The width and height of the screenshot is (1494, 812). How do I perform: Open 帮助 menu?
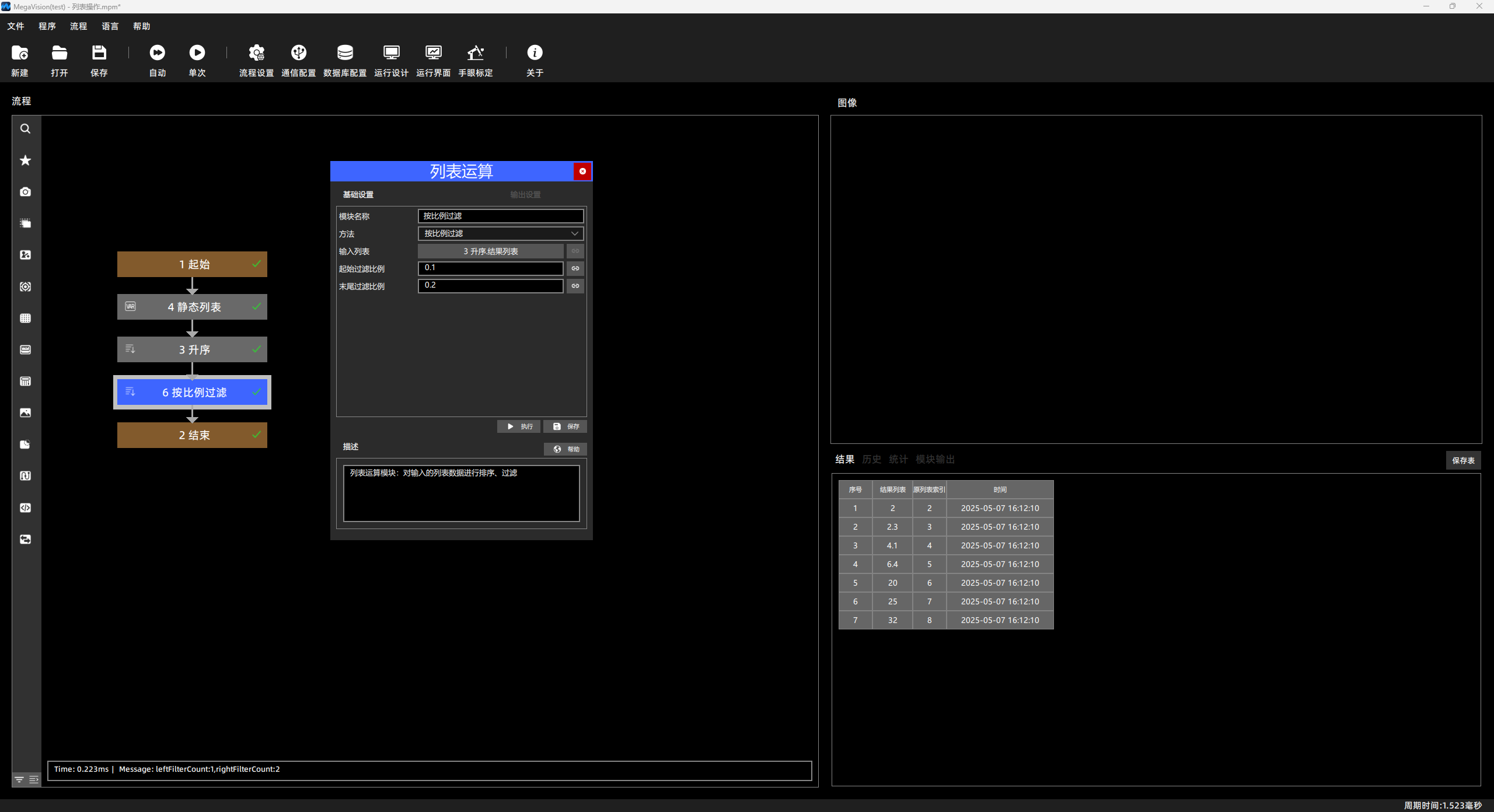coord(142,26)
